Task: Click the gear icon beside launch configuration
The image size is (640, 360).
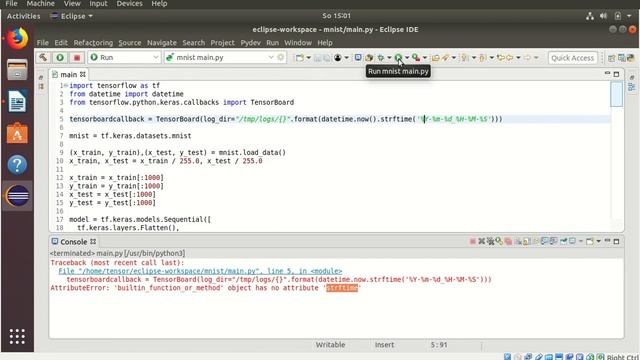Action: (x=281, y=57)
